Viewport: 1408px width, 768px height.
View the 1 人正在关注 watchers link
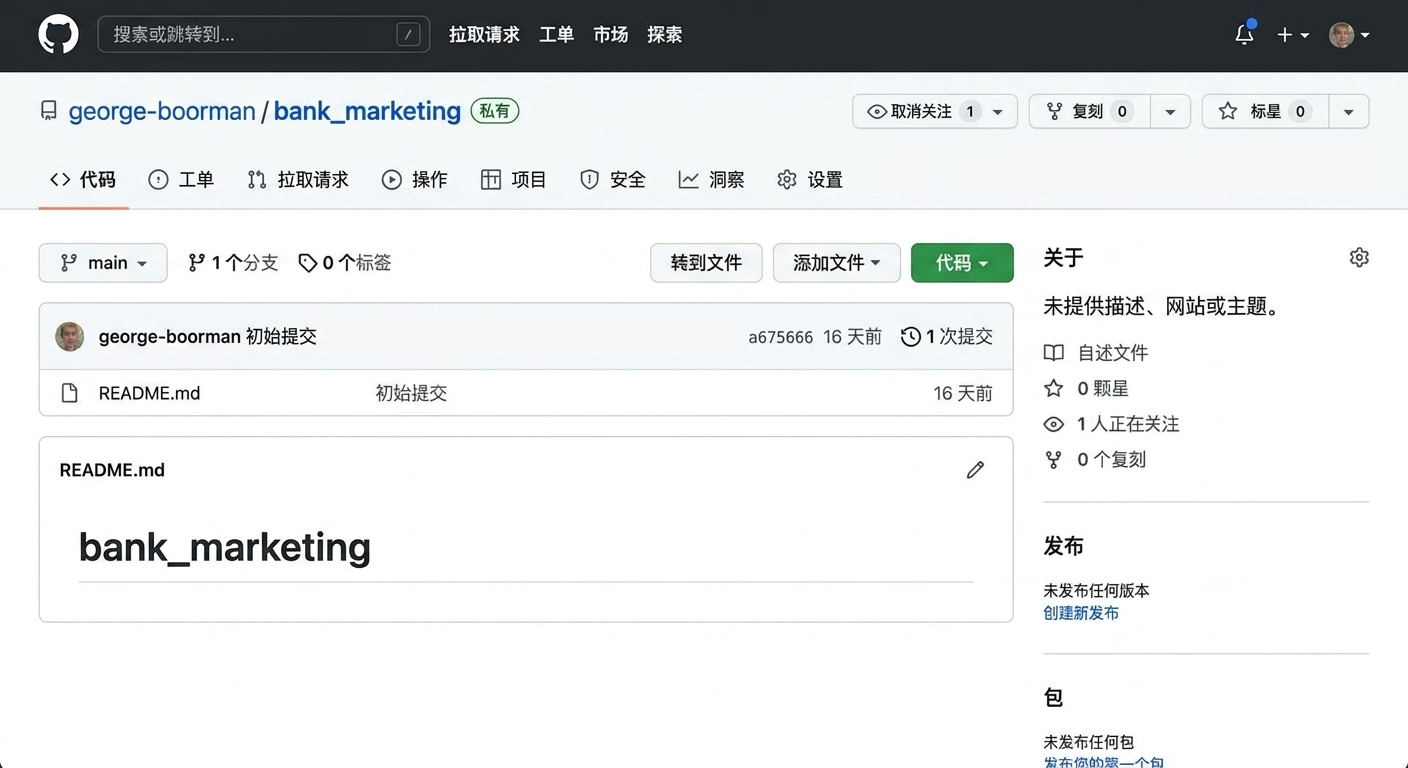tap(1111, 424)
